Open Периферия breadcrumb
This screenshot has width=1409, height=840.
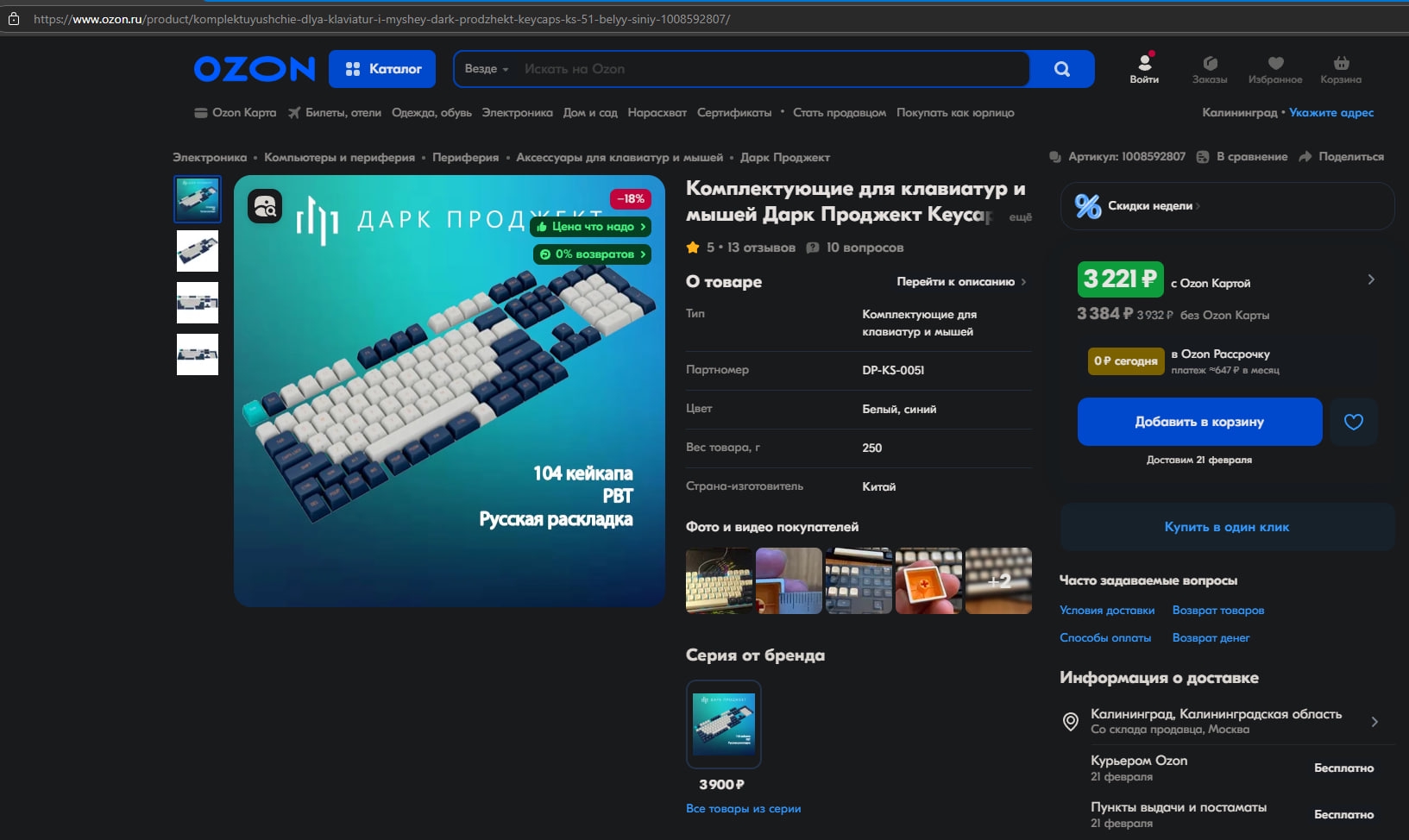(465, 158)
